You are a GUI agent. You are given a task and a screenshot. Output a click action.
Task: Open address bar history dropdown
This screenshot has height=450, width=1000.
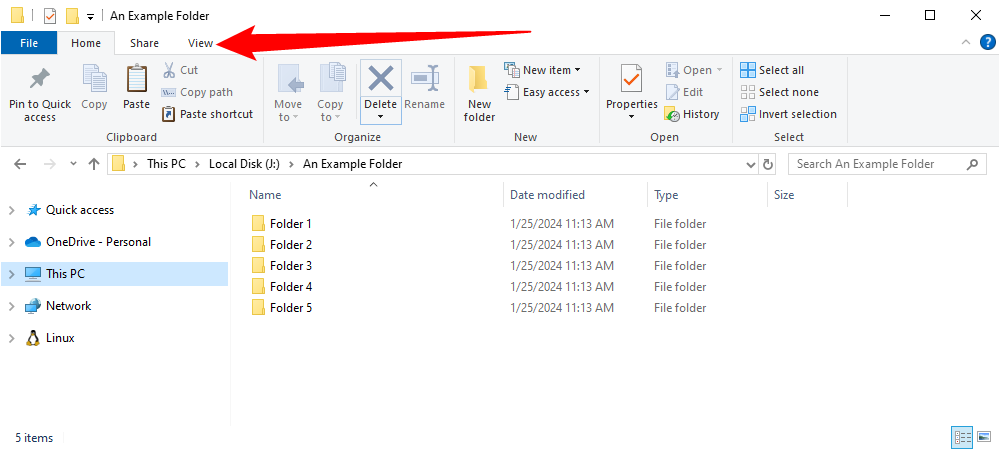751,164
